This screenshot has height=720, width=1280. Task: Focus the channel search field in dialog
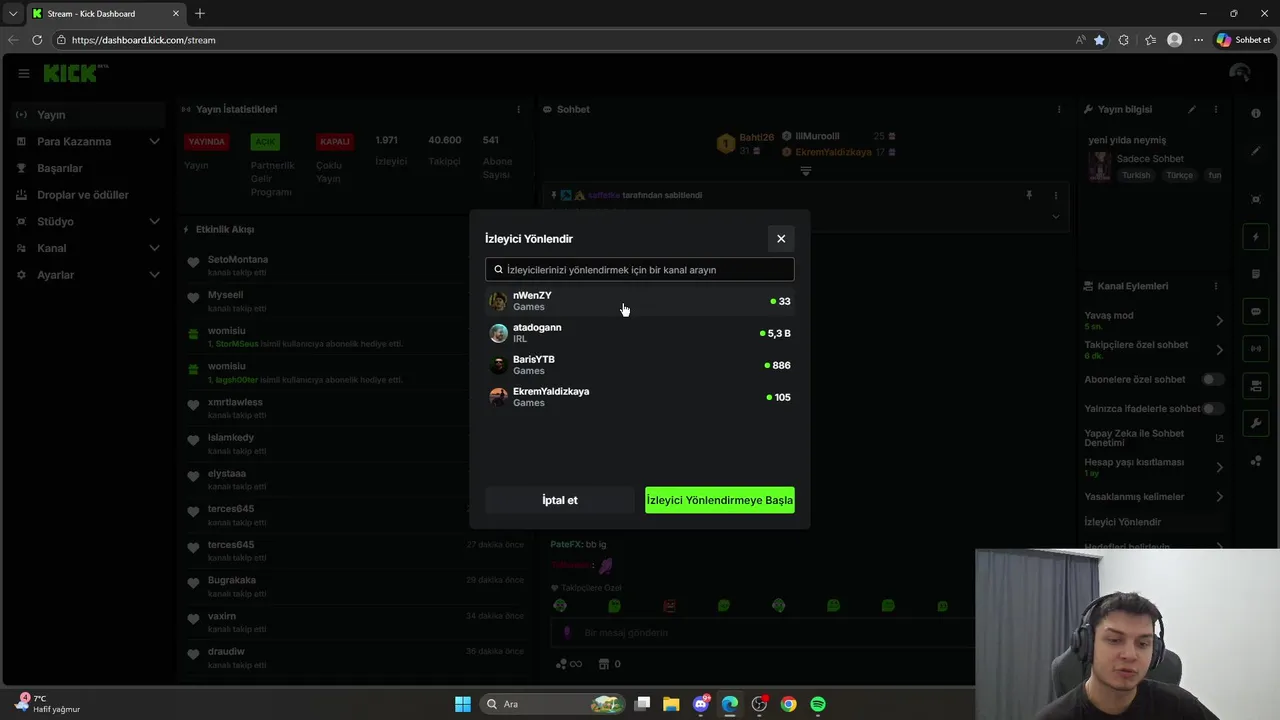coord(640,270)
